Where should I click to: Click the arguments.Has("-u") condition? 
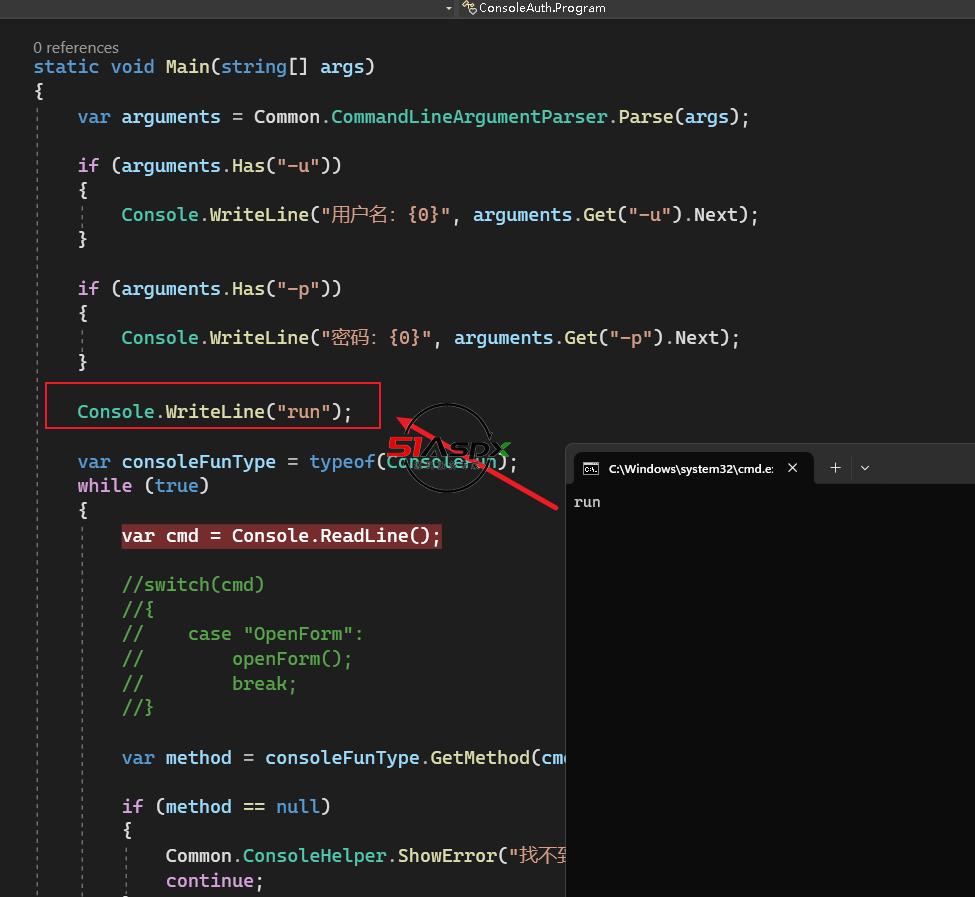226,166
